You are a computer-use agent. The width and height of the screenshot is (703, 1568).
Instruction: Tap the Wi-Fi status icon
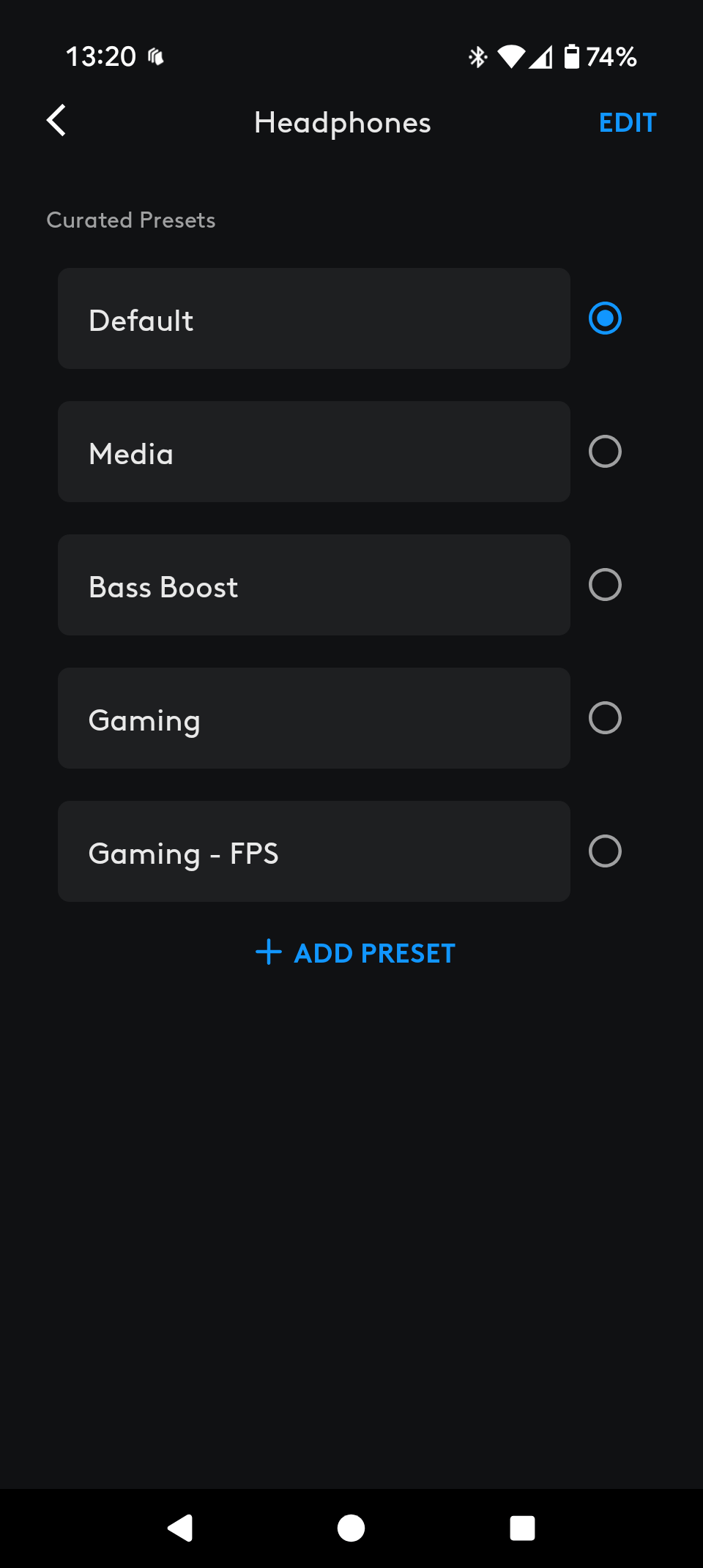[x=511, y=56]
